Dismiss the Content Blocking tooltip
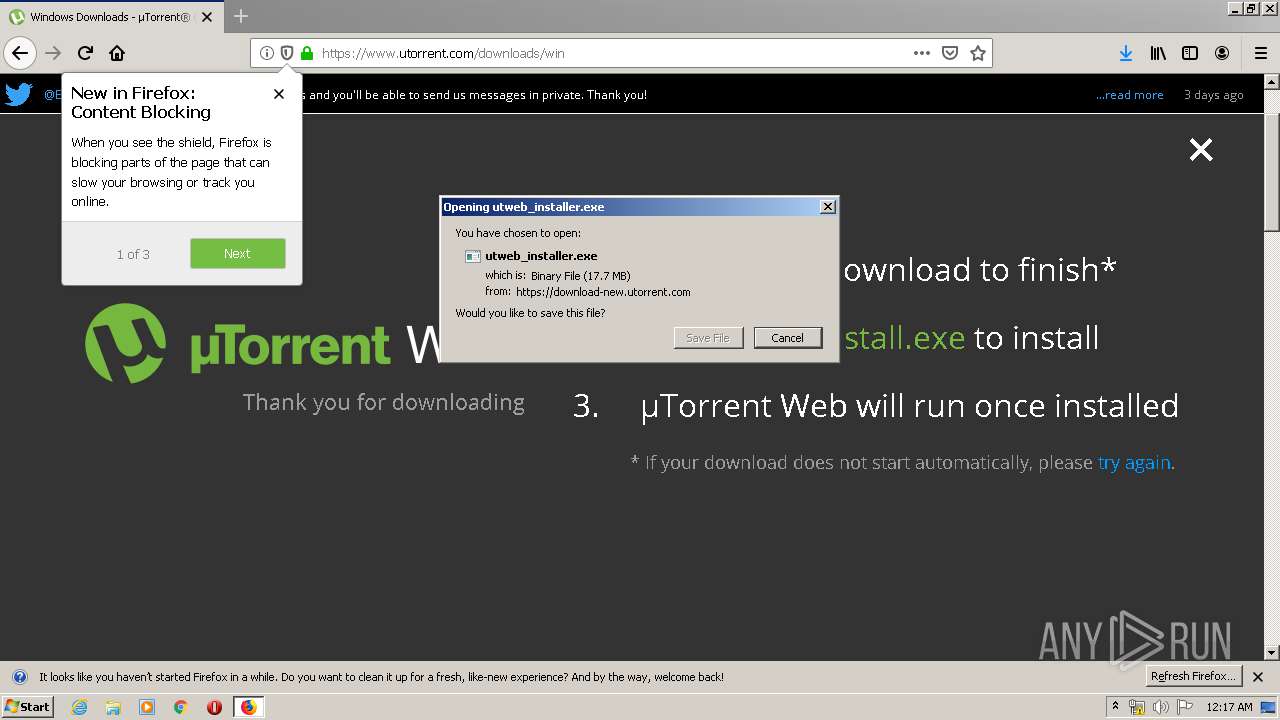Screen dimensions: 1280x720 coord(279,94)
